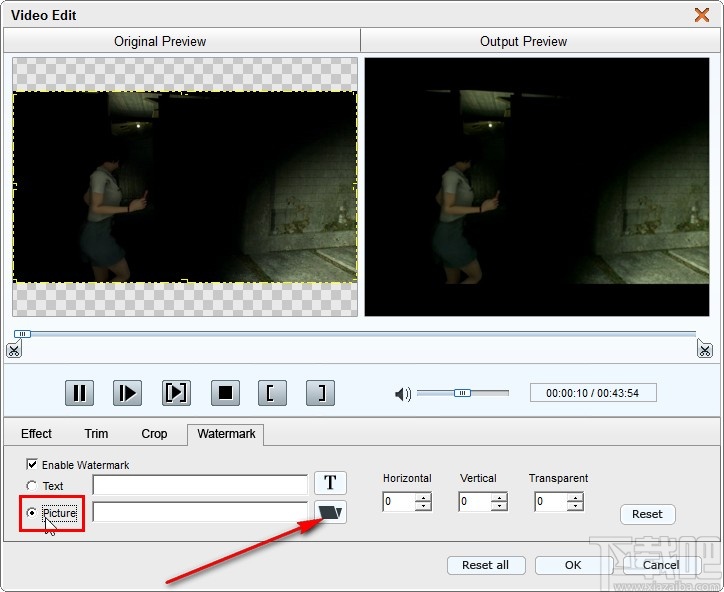The image size is (724, 592).
Task: Select the Watermark tab
Action: [x=226, y=434]
